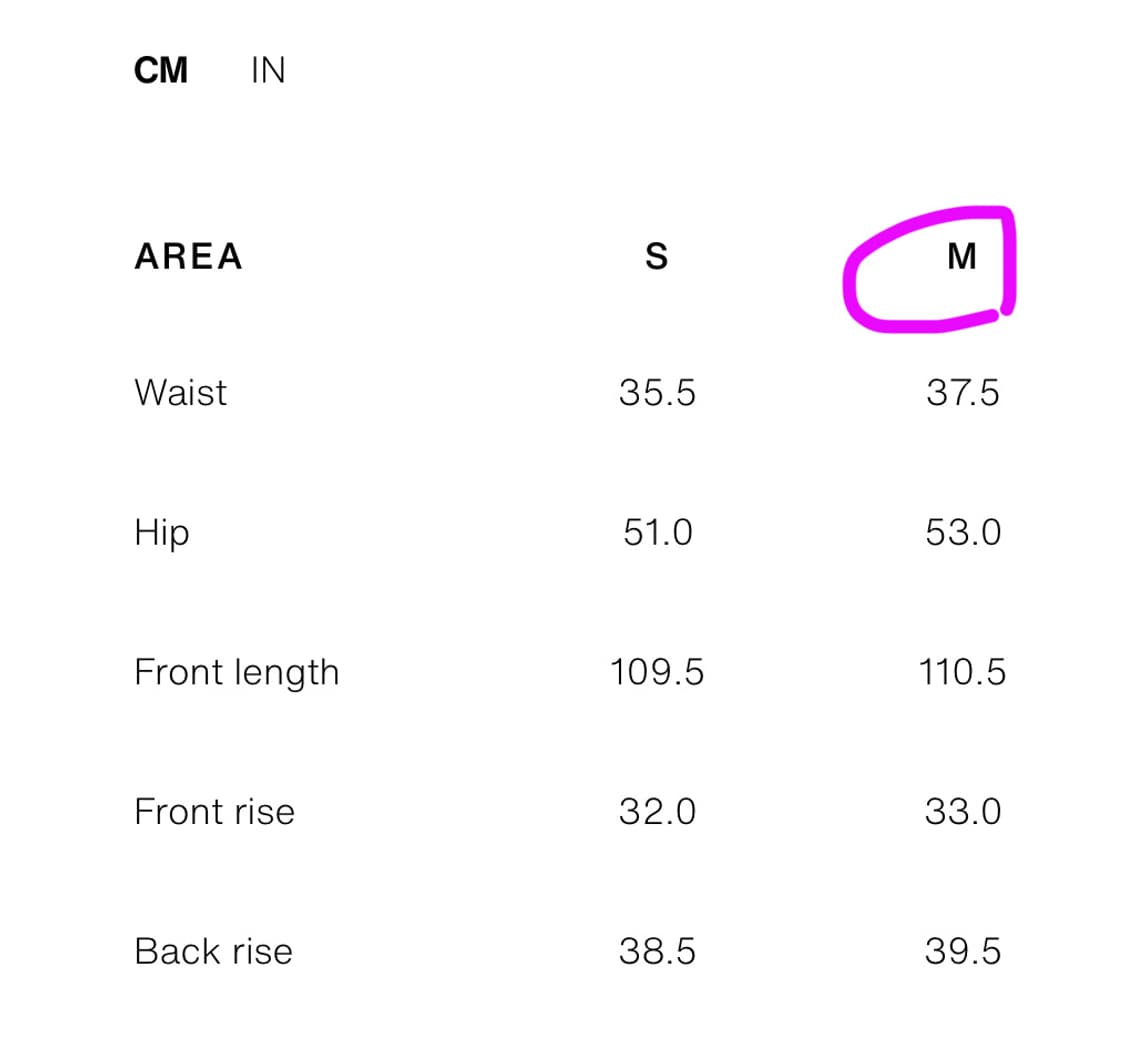Click the 38.5 back rise value

pyautogui.click(x=657, y=950)
